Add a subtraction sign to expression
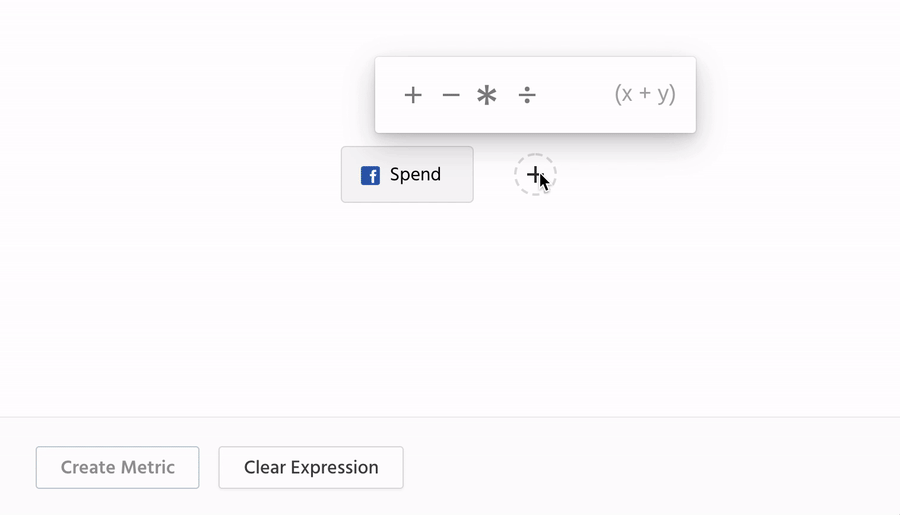The image size is (900, 515). (x=451, y=95)
